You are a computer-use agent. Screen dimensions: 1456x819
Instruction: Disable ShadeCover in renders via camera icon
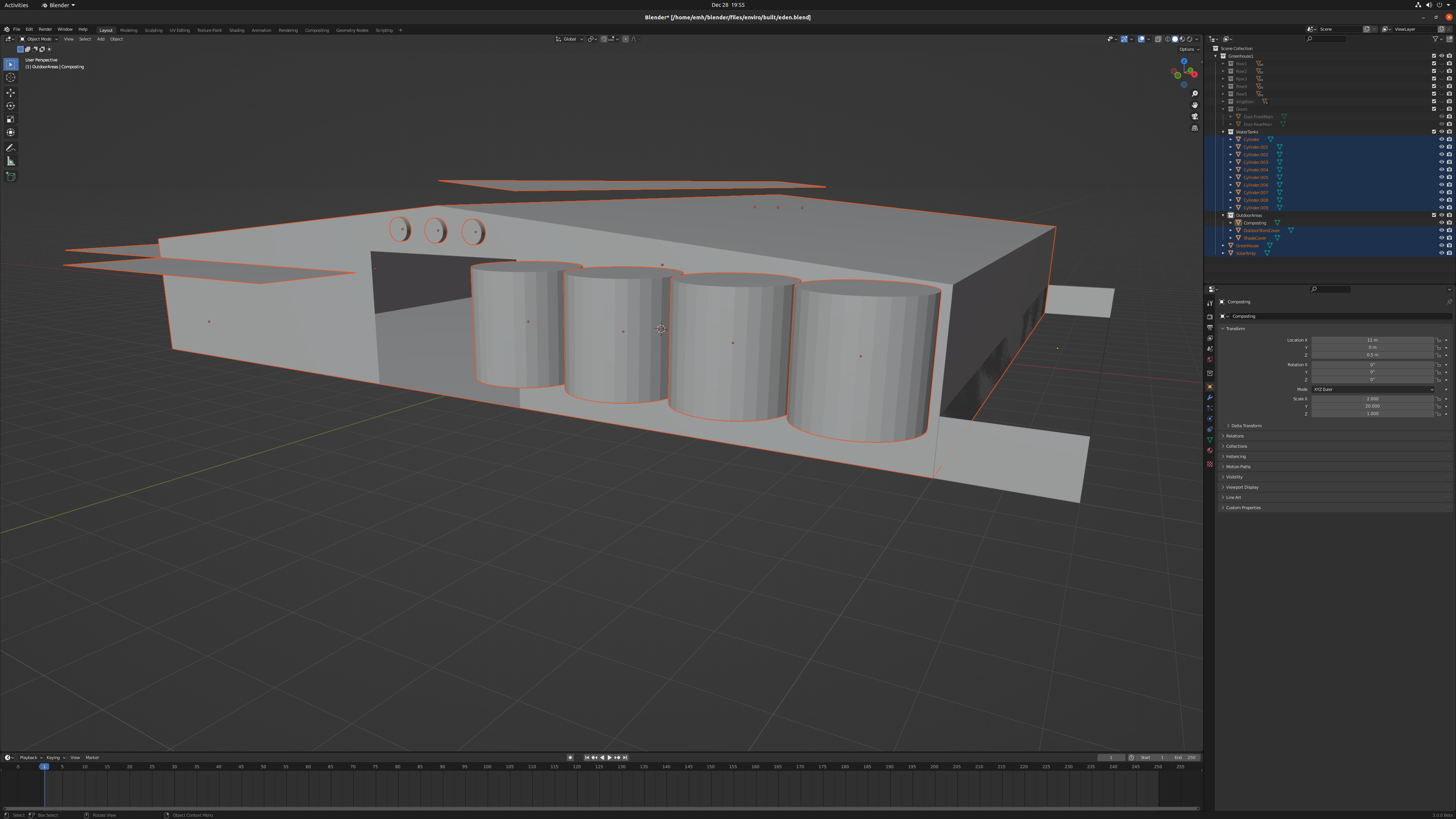[1449, 238]
